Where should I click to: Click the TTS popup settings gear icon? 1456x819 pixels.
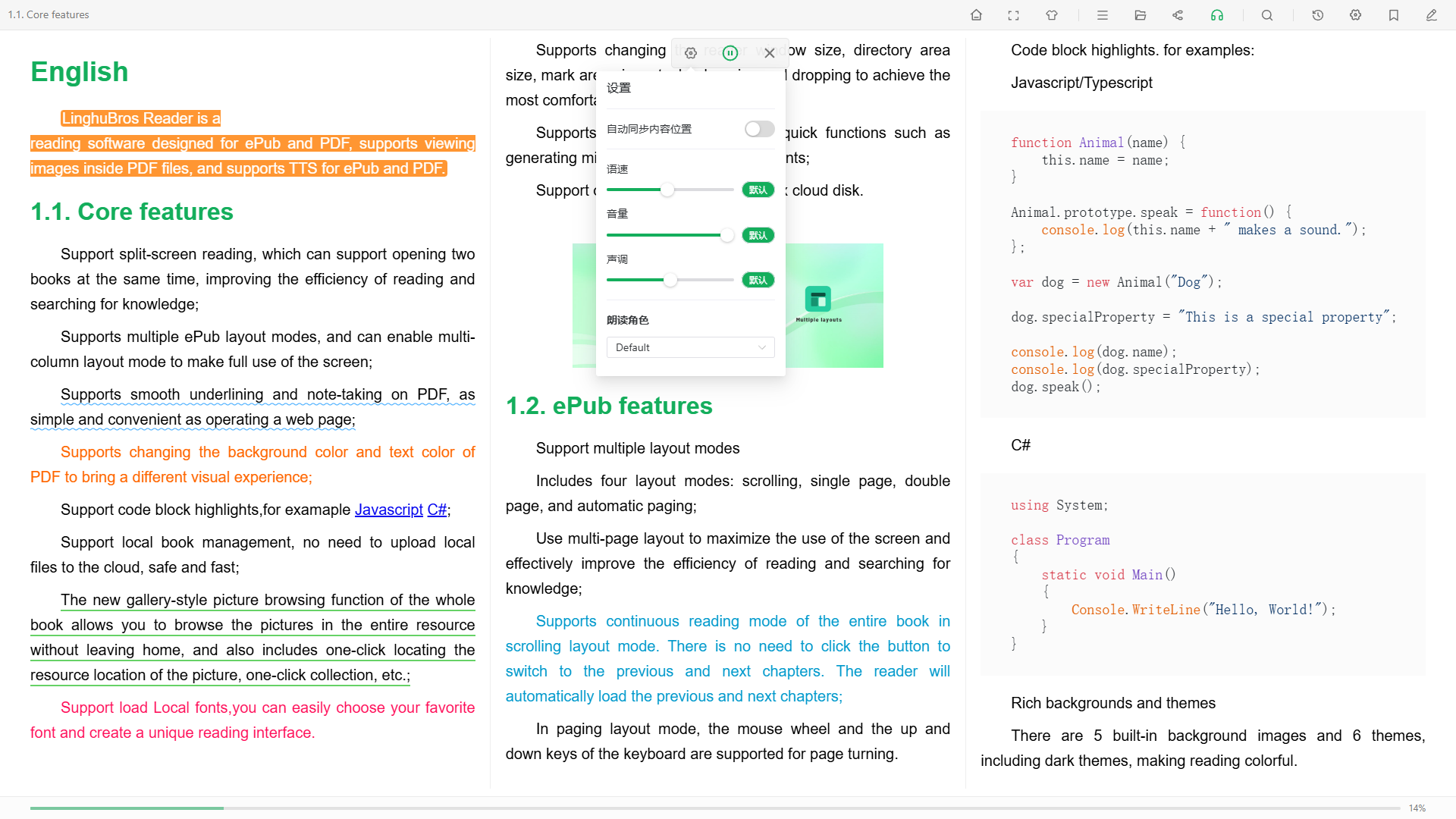point(691,53)
